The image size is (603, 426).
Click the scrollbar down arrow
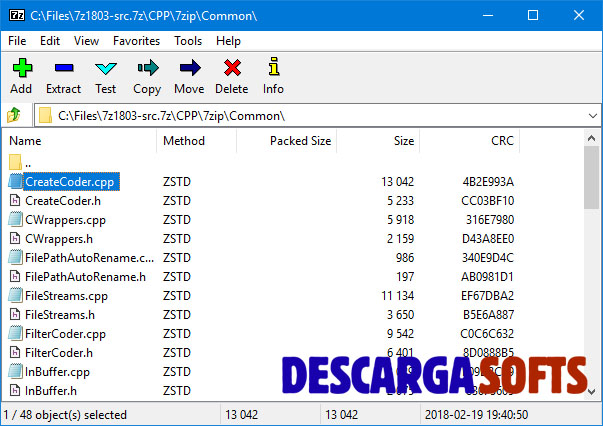(x=592, y=392)
